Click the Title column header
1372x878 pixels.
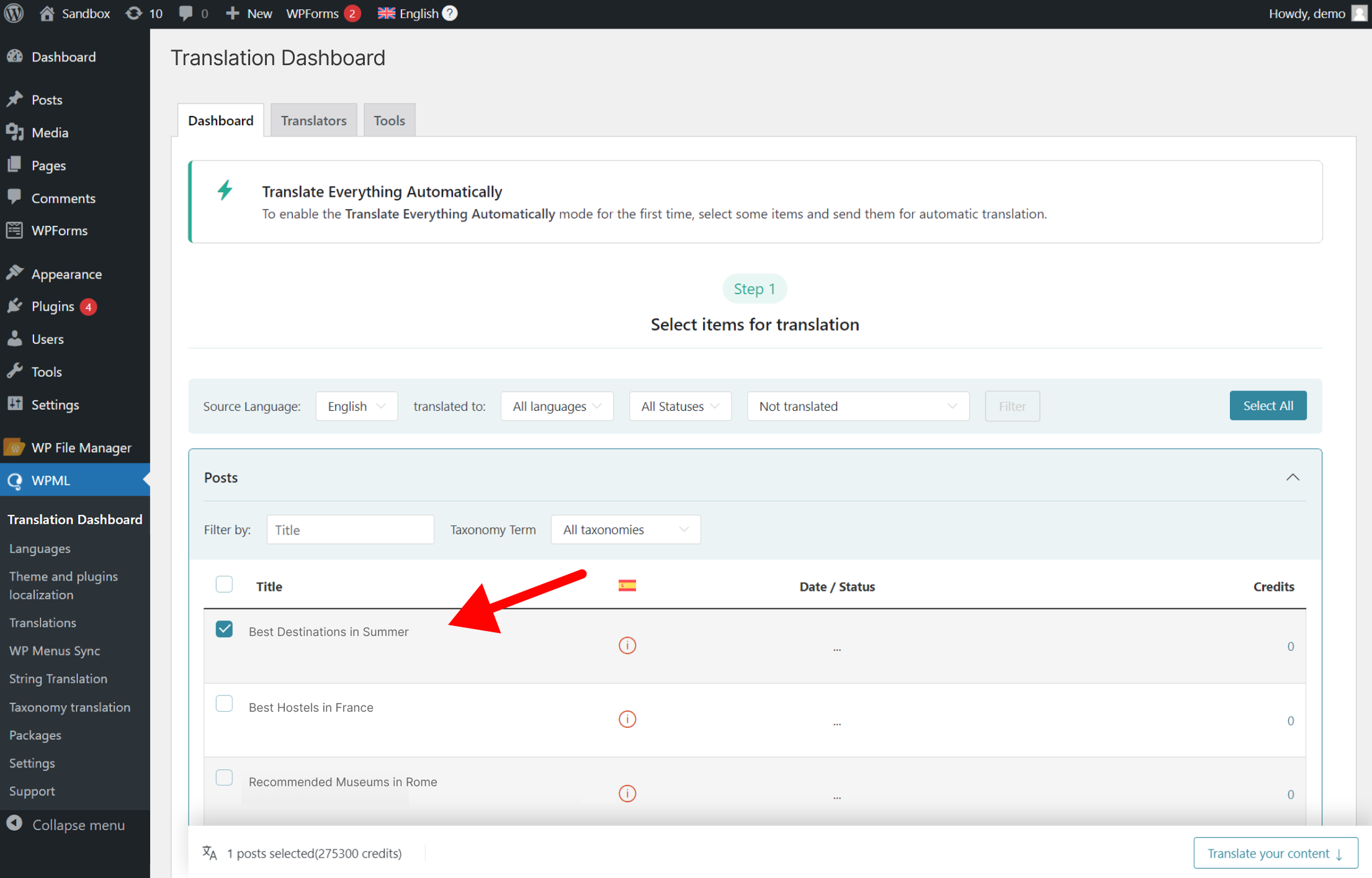pos(269,586)
